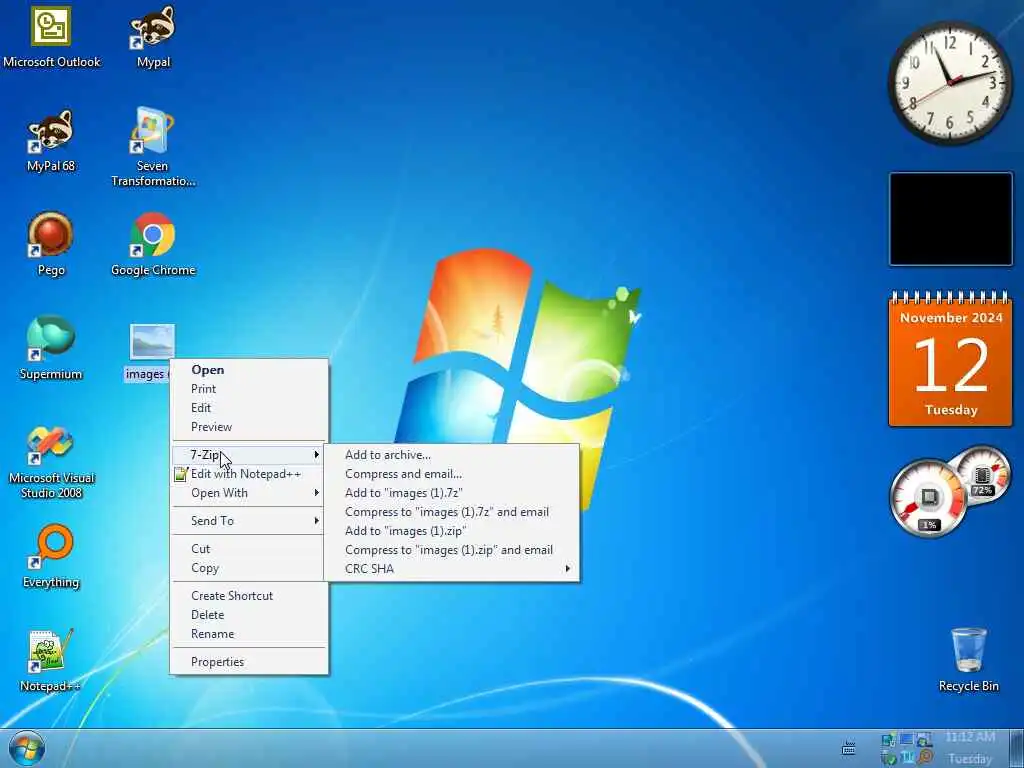1024x768 pixels.
Task: Expand the CRC SHA submenu
Action: click(x=451, y=568)
